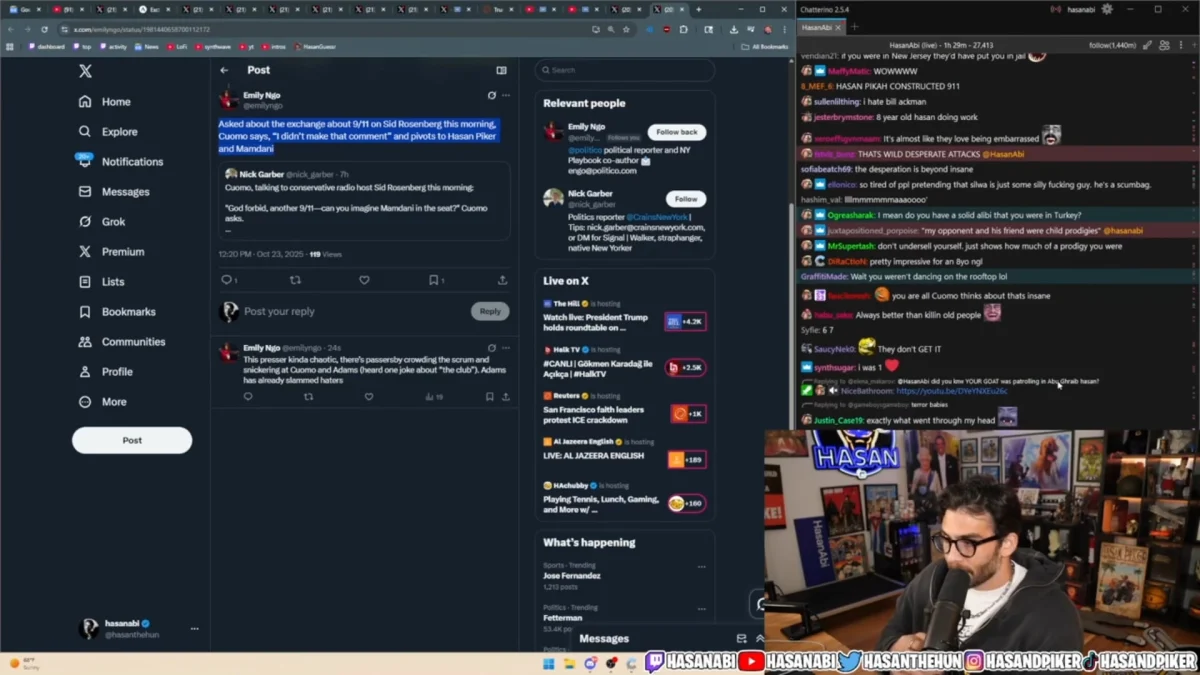Open Chatterino settings gear icon

(1107, 9)
